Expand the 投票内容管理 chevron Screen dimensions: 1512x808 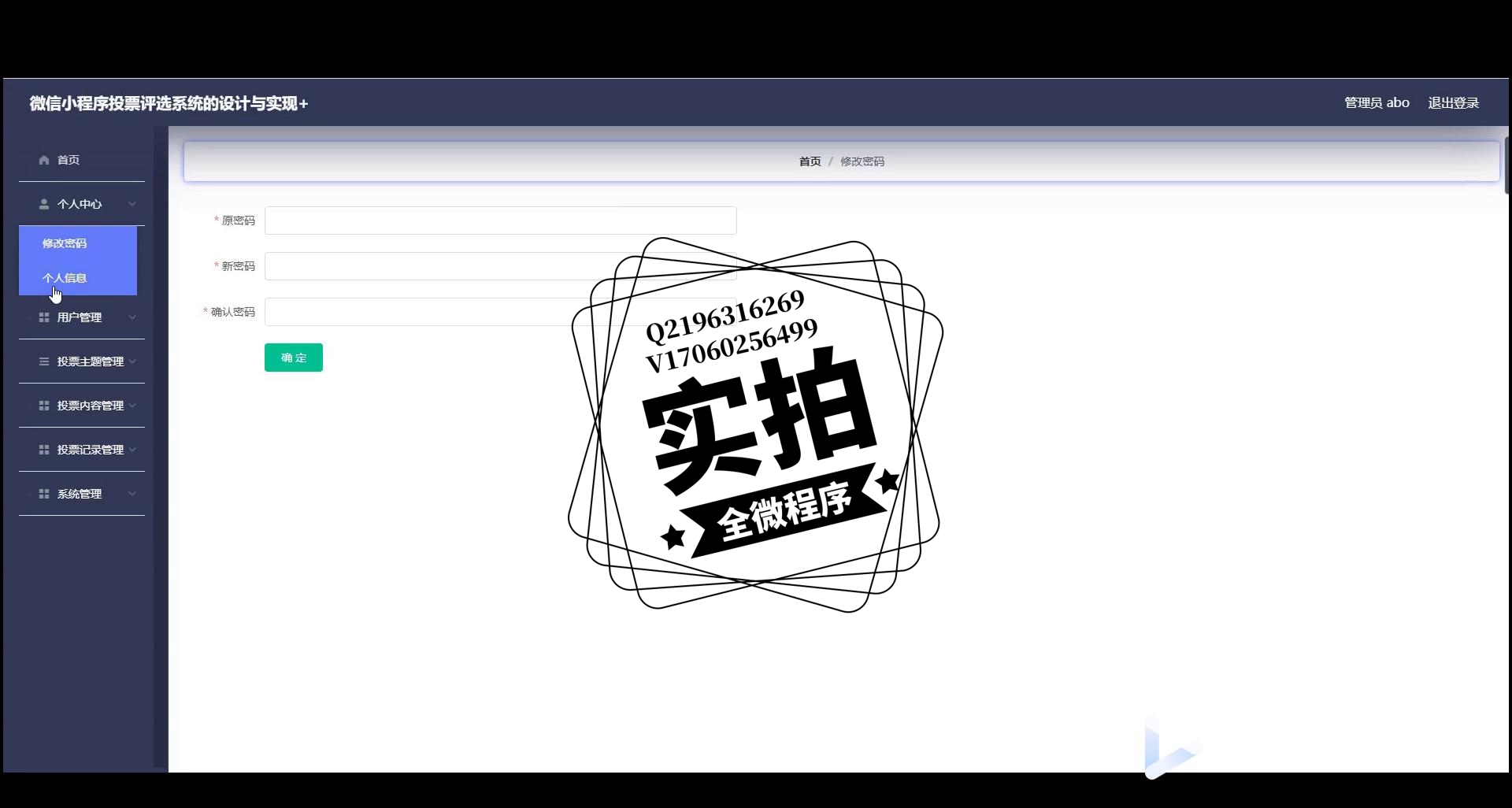click(132, 406)
